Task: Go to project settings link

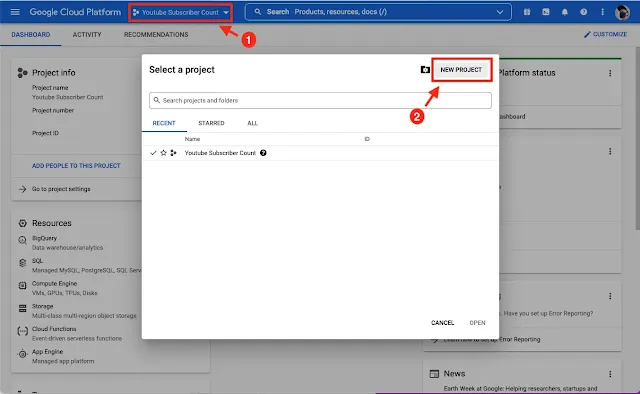Action: (x=61, y=189)
